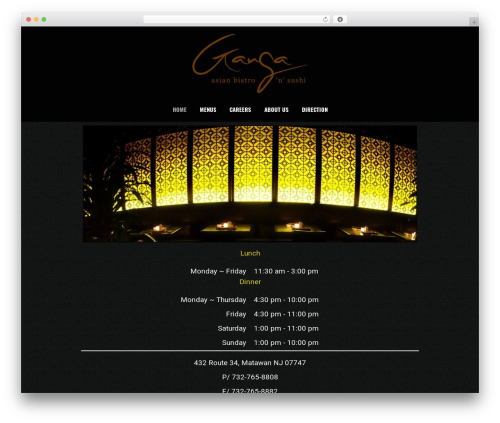Open a new tab with plus button

tap(474, 22)
